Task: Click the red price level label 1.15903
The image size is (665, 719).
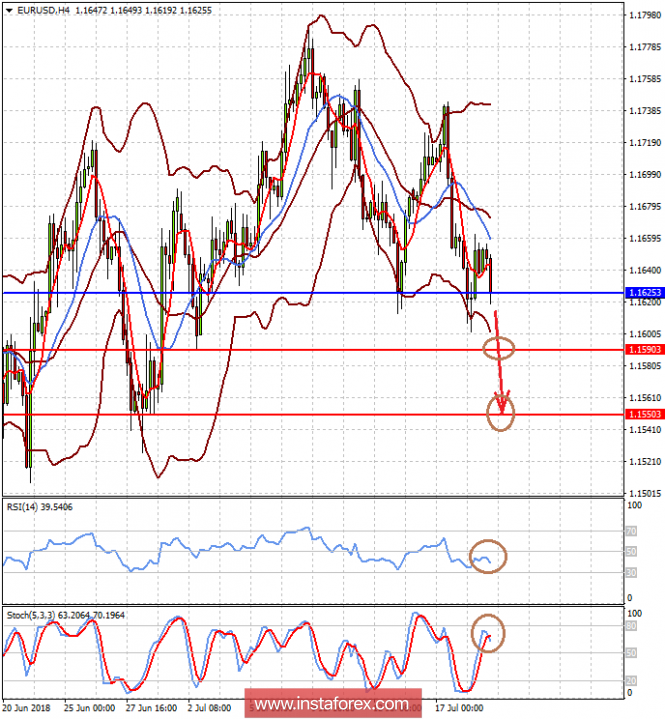Action: [x=645, y=349]
